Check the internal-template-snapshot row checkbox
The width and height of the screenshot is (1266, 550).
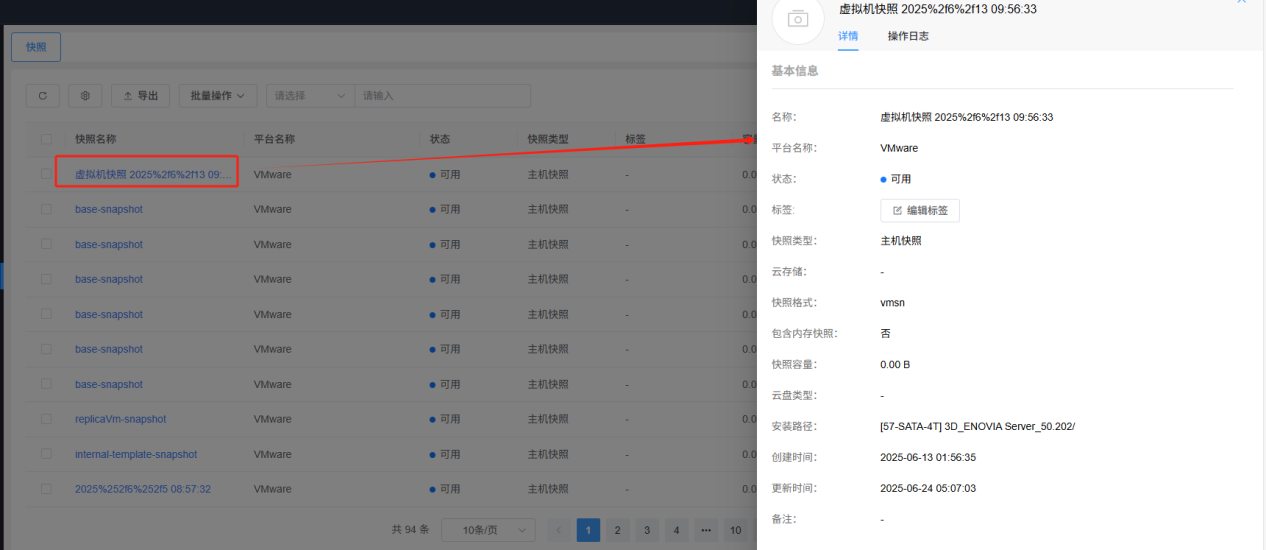[46, 454]
